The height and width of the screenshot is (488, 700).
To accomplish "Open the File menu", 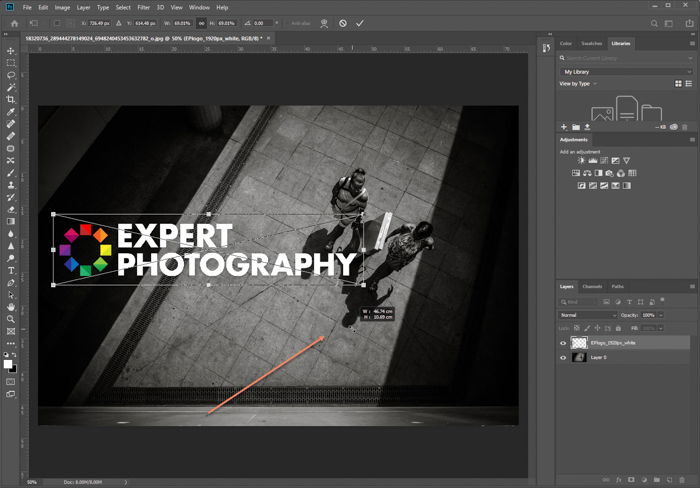I will [x=27, y=8].
